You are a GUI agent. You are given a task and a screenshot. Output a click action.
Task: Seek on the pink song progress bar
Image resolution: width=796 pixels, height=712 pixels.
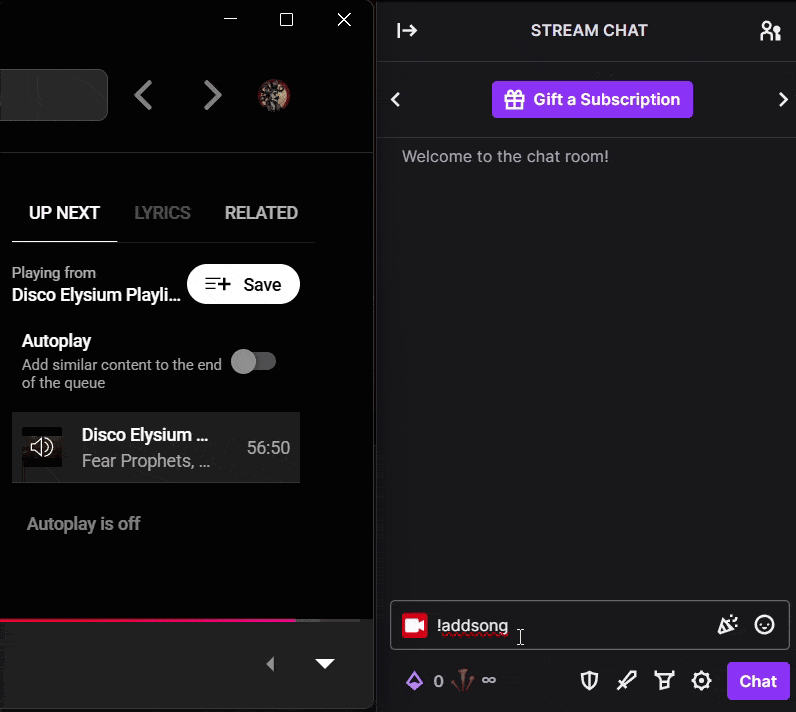pos(180,620)
